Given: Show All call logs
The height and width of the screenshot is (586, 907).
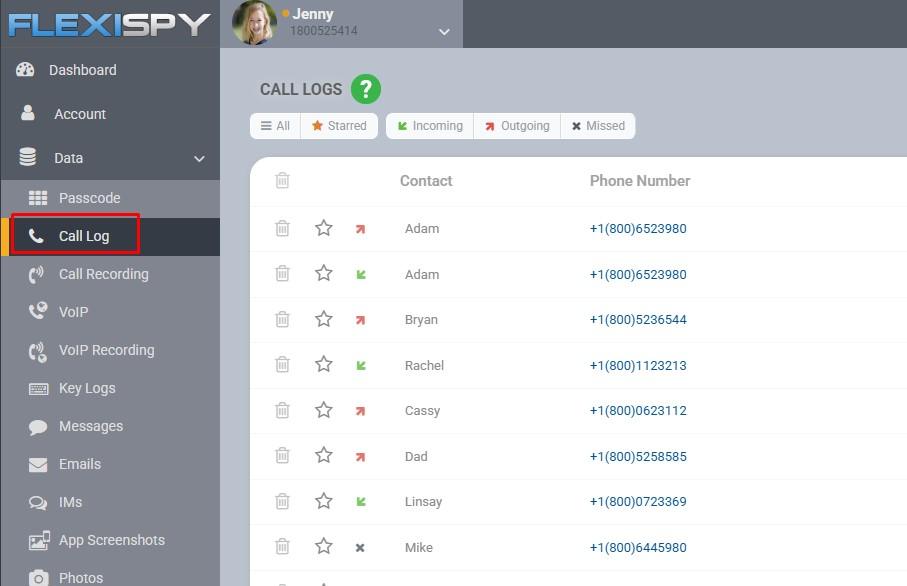Looking at the screenshot, I should click(275, 126).
